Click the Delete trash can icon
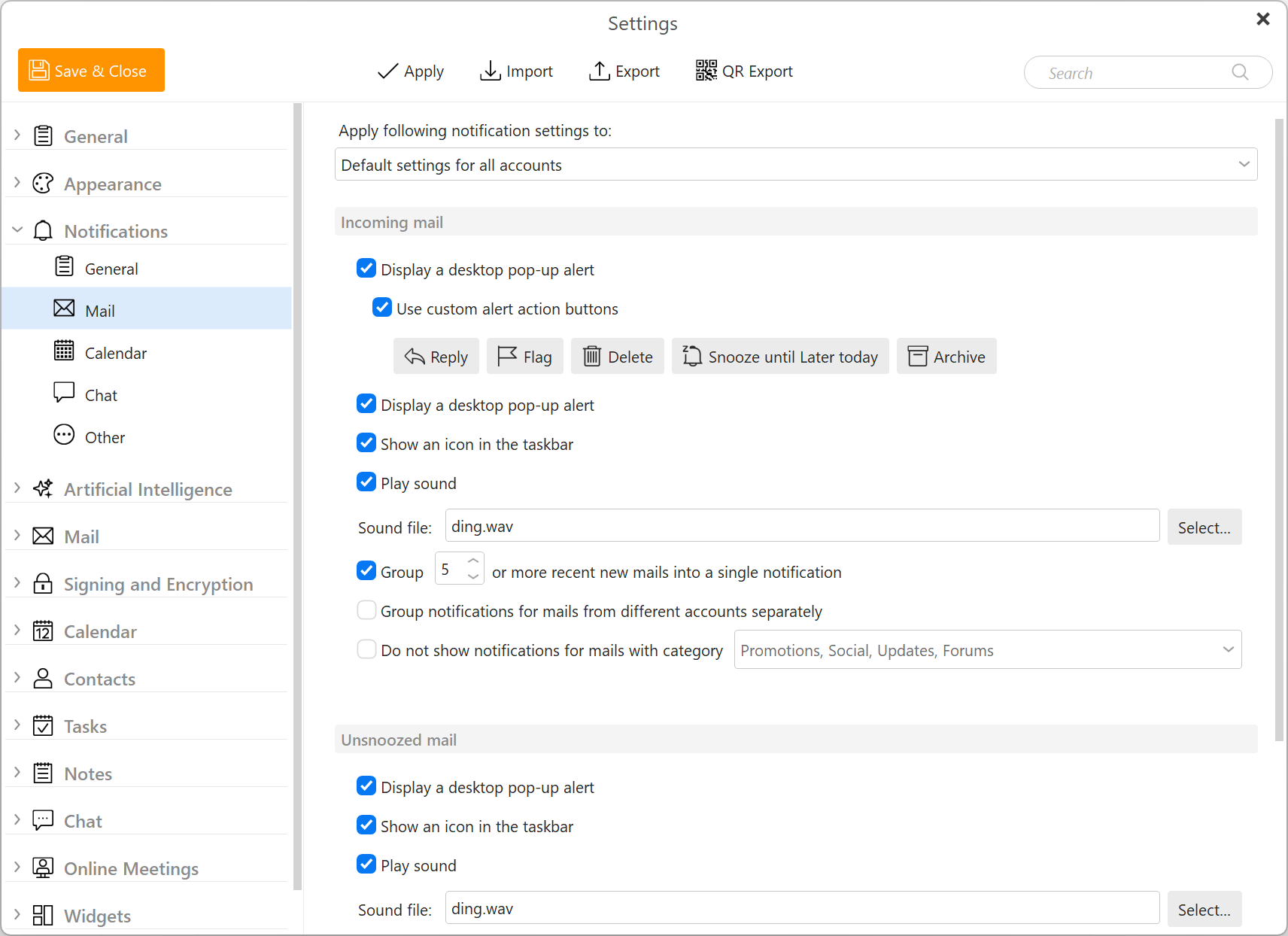The image size is (1288, 936). coord(592,356)
